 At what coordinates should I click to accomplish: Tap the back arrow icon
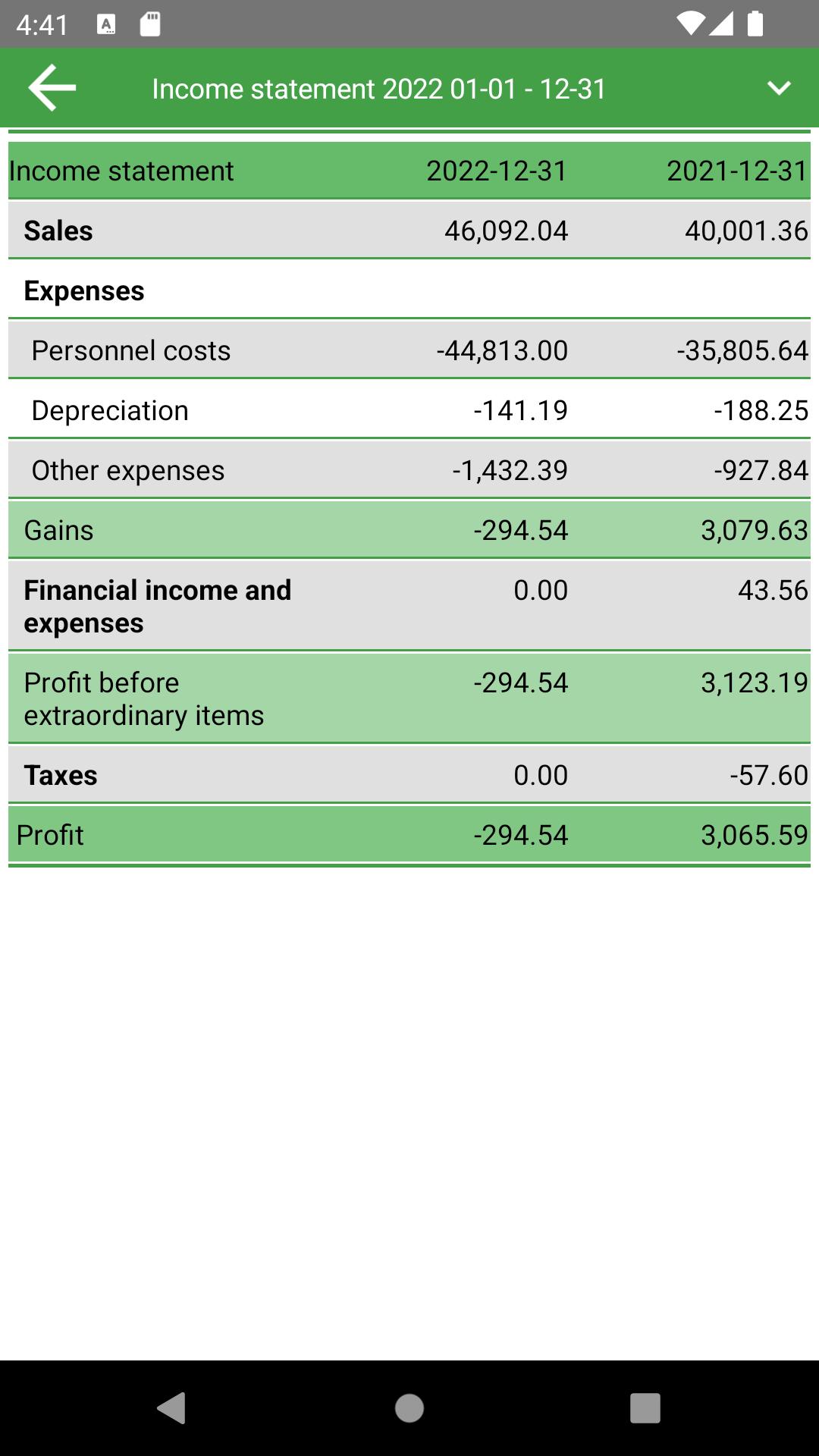coord(52,88)
